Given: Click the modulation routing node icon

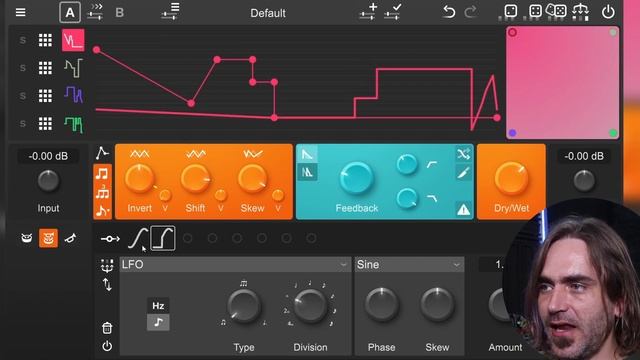Looking at the screenshot, I should pyautogui.click(x=110, y=239).
